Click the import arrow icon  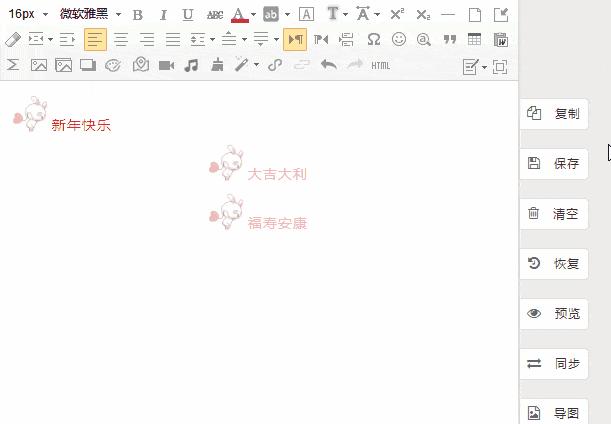point(501,15)
